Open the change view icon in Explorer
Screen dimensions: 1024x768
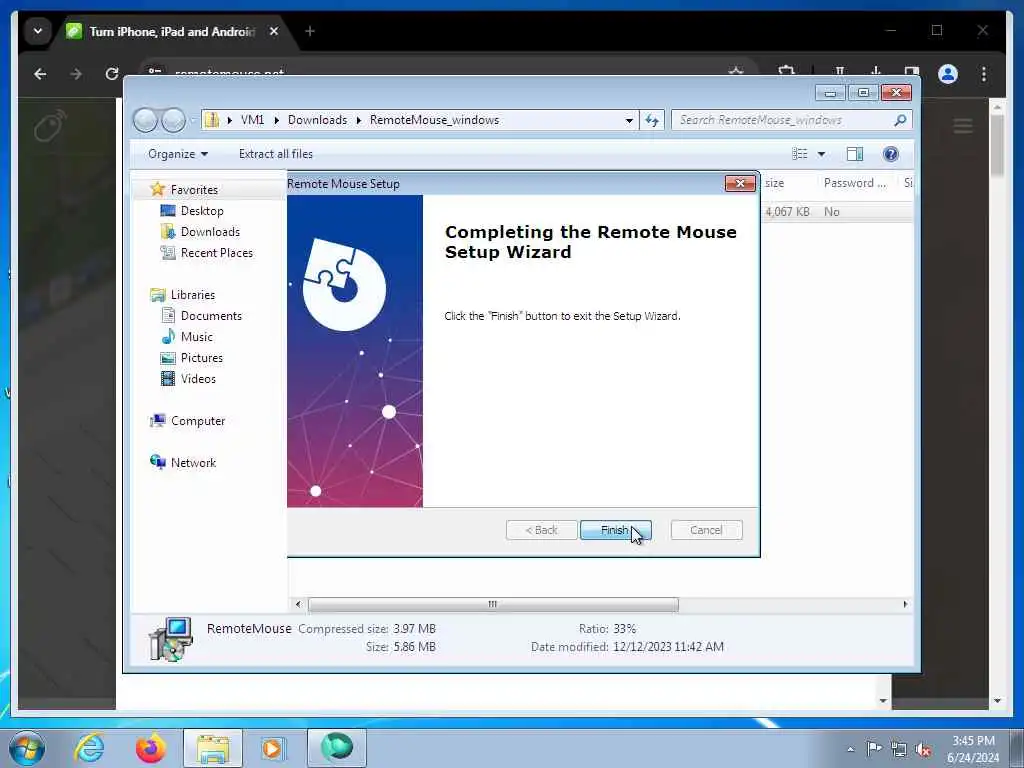(800, 154)
